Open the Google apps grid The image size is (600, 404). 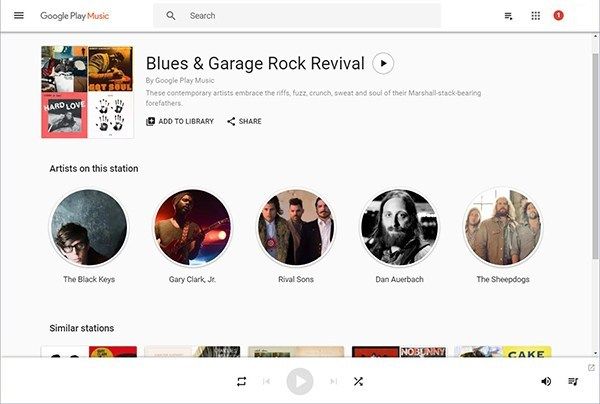coord(535,16)
